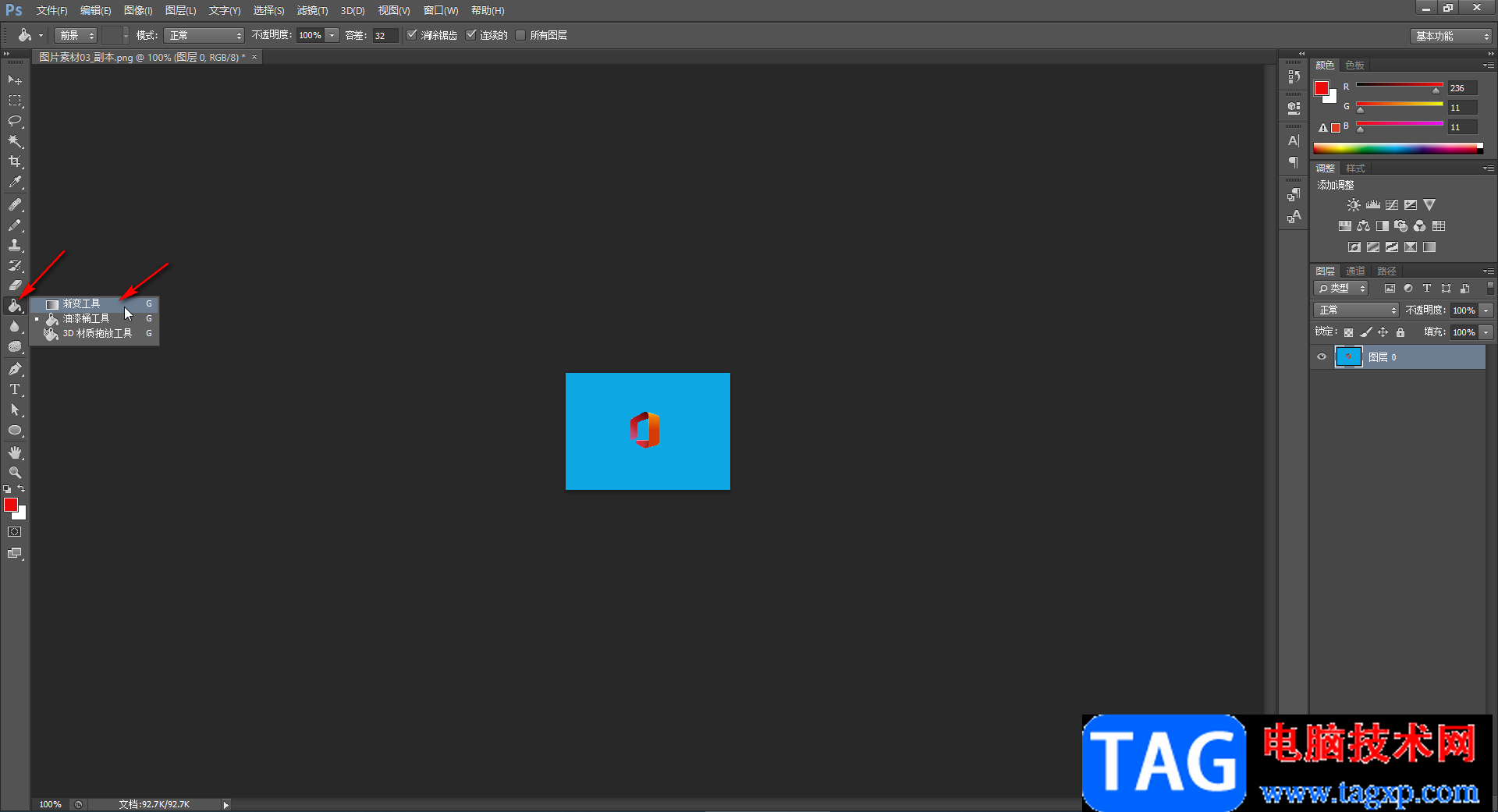Click the color spectrum ramp
The height and width of the screenshot is (812, 1498).
click(1398, 148)
